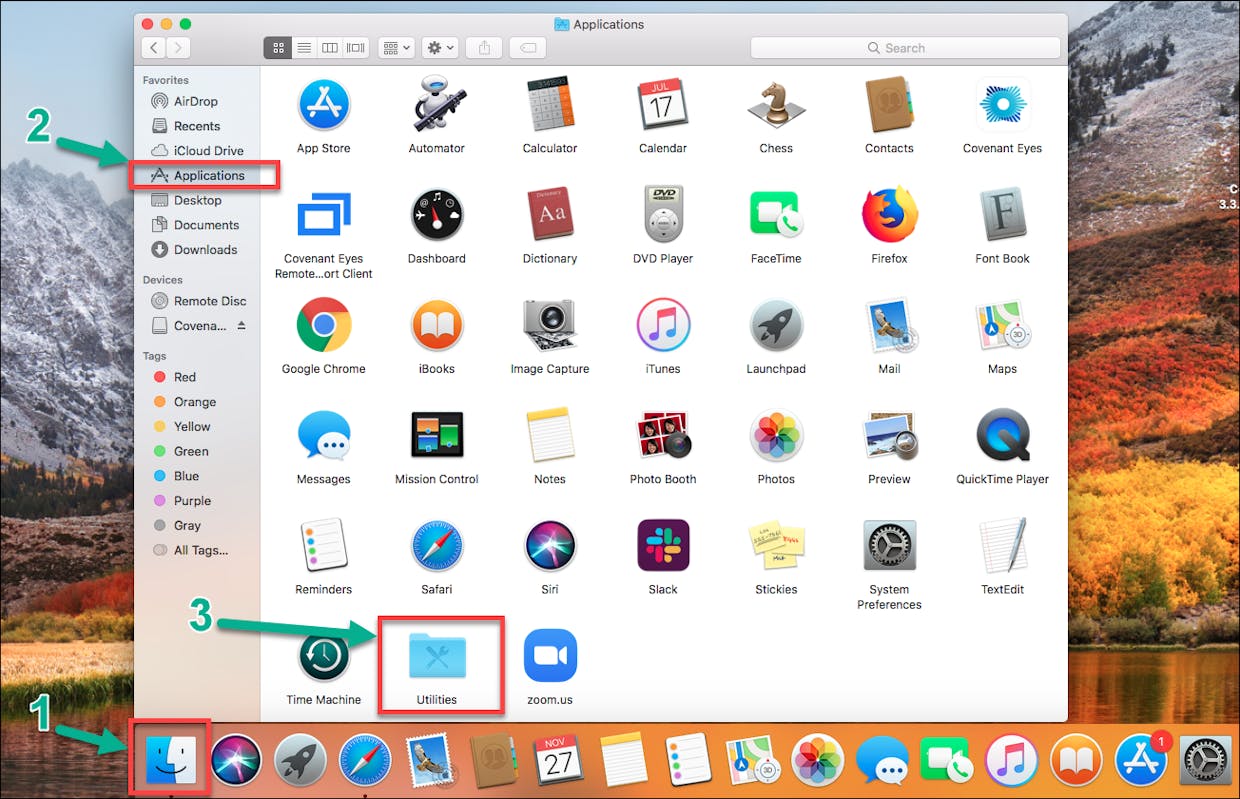Open Google Chrome app icon
Screen dimensions: 1240x799
click(x=323, y=325)
